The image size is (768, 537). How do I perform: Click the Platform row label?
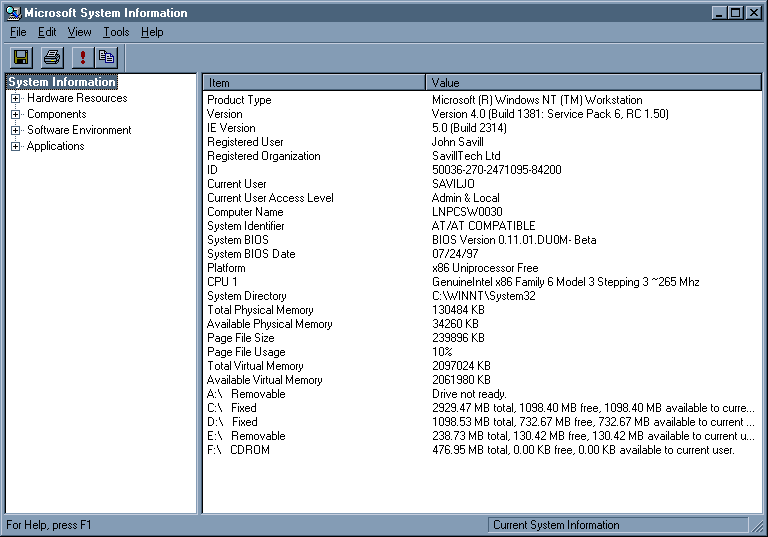tap(226, 268)
